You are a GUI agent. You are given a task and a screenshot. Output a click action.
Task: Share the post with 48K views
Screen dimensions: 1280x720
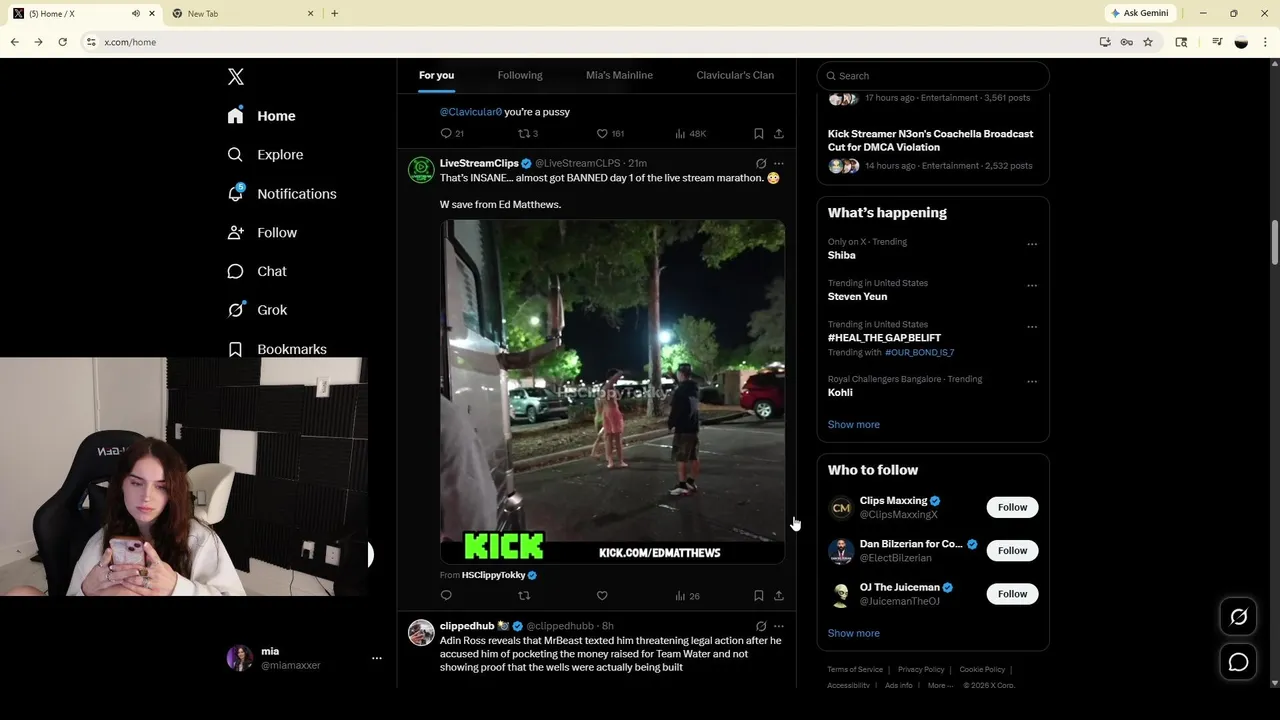click(x=779, y=133)
